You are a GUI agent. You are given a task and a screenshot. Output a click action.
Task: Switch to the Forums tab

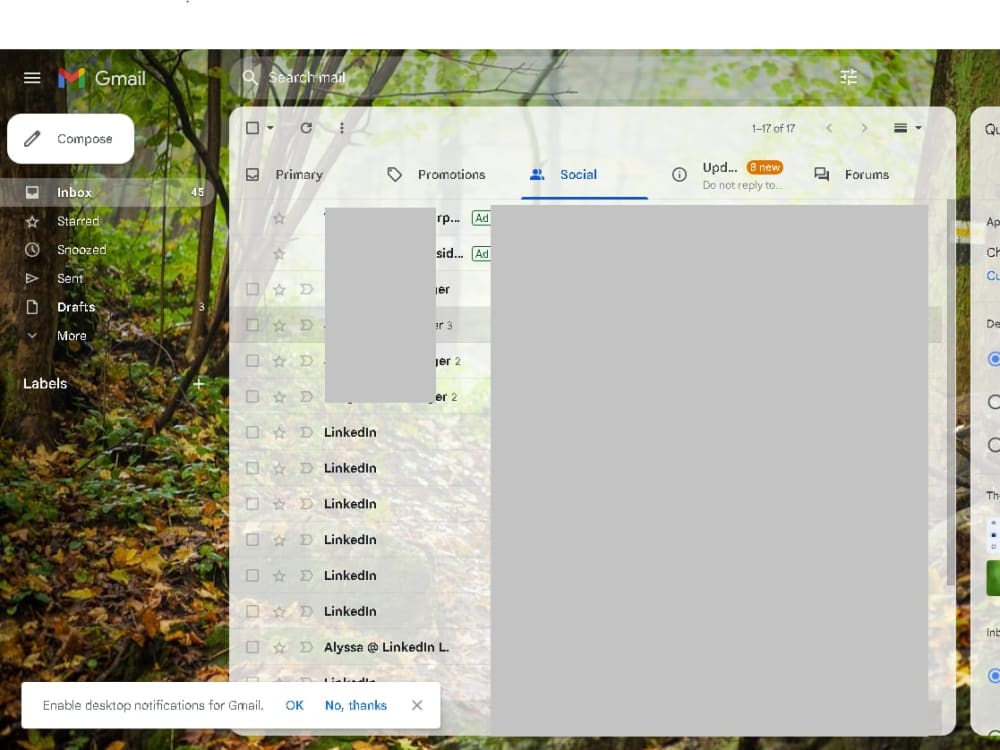pos(867,175)
